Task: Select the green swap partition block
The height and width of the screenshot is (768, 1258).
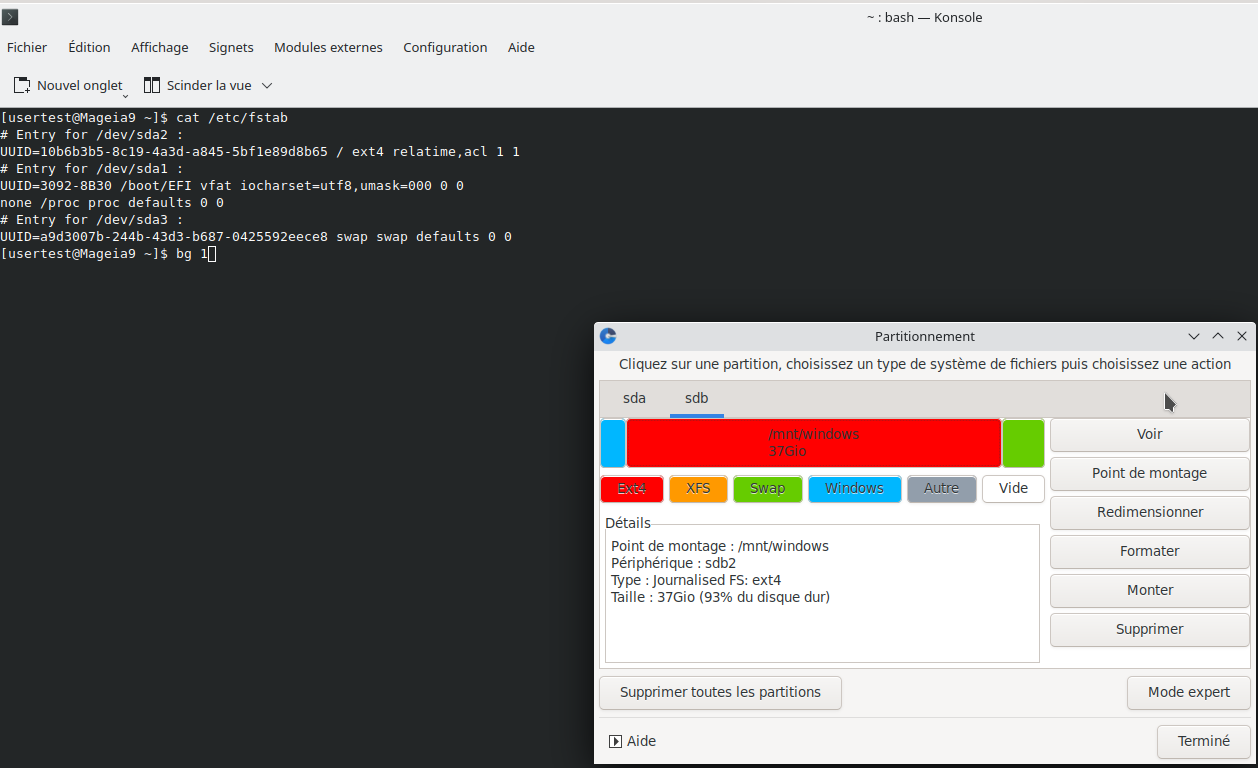Action: coord(1023,443)
